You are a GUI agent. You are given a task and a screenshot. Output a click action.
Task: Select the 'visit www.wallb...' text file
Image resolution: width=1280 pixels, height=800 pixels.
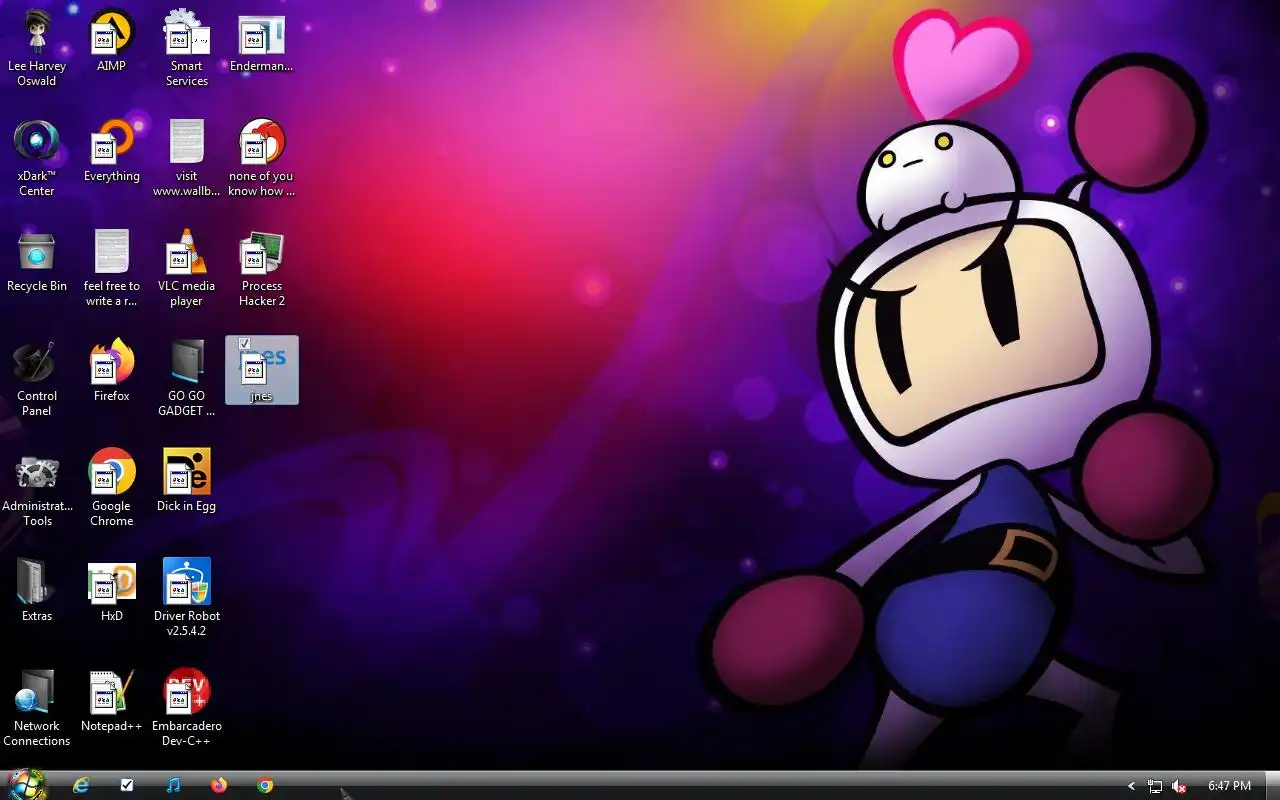(x=187, y=157)
